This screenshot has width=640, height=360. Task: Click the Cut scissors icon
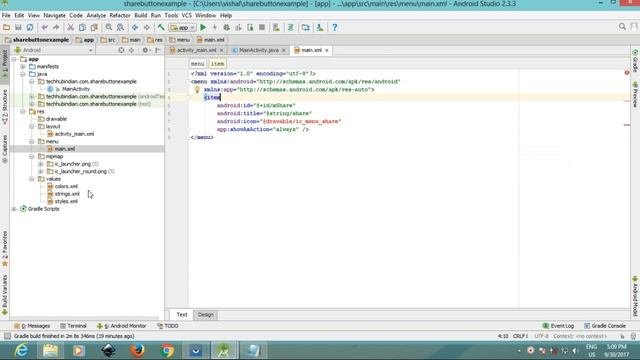point(70,27)
